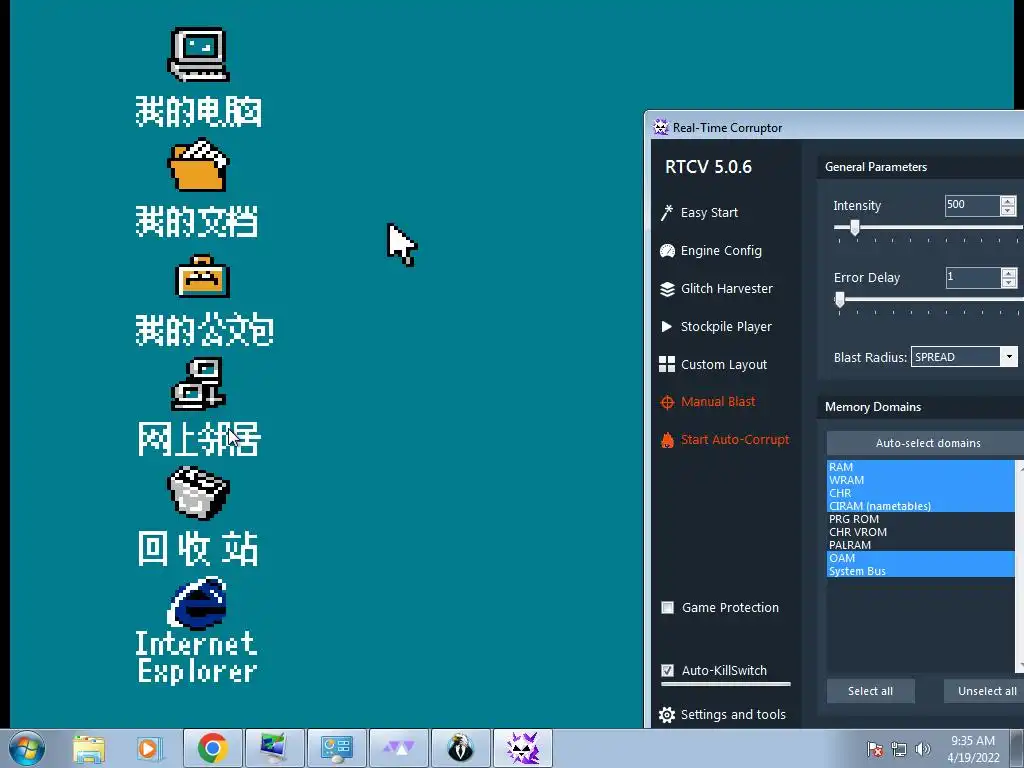Click the Error Delay value field
The image size is (1024, 768).
coord(973,277)
